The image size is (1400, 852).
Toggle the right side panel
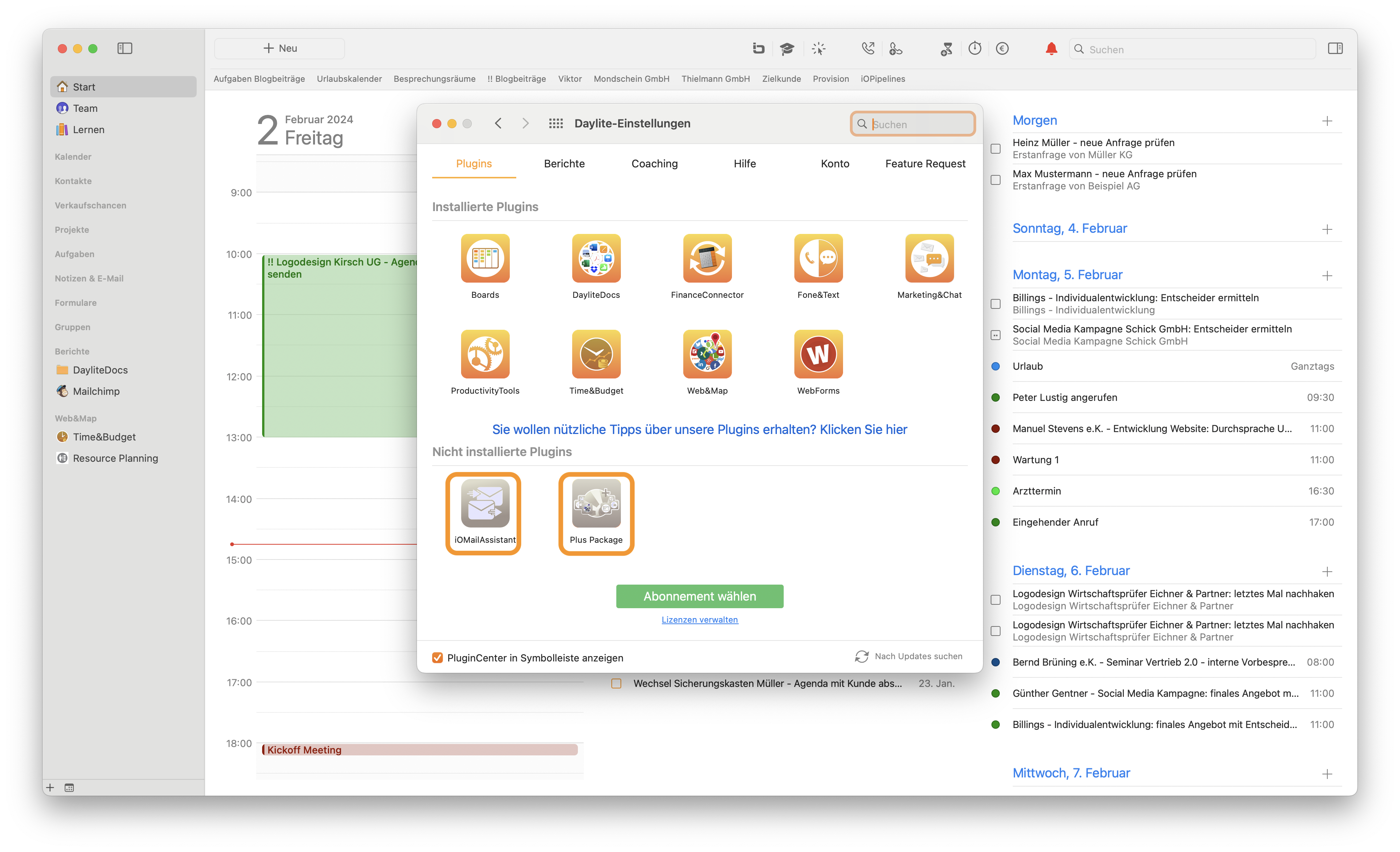pyautogui.click(x=1335, y=49)
